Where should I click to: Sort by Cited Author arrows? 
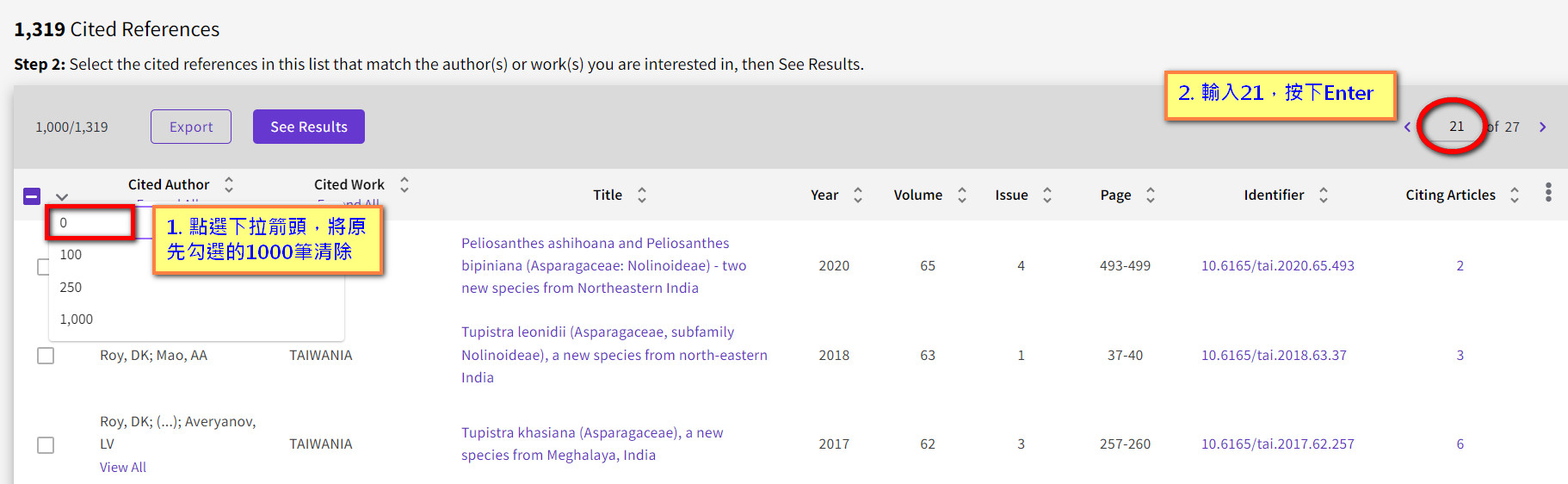pyautogui.click(x=229, y=184)
